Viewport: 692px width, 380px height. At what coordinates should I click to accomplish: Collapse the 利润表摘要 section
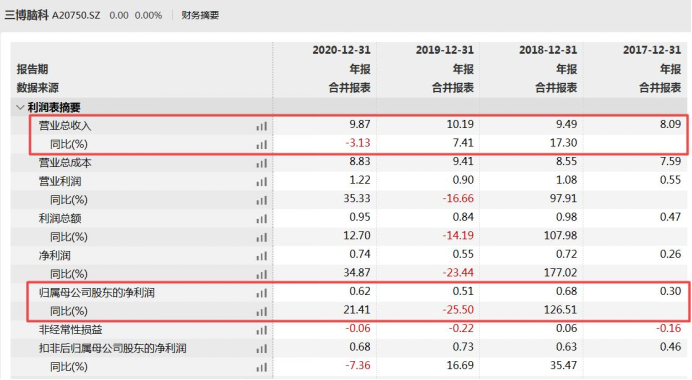[x=20, y=107]
